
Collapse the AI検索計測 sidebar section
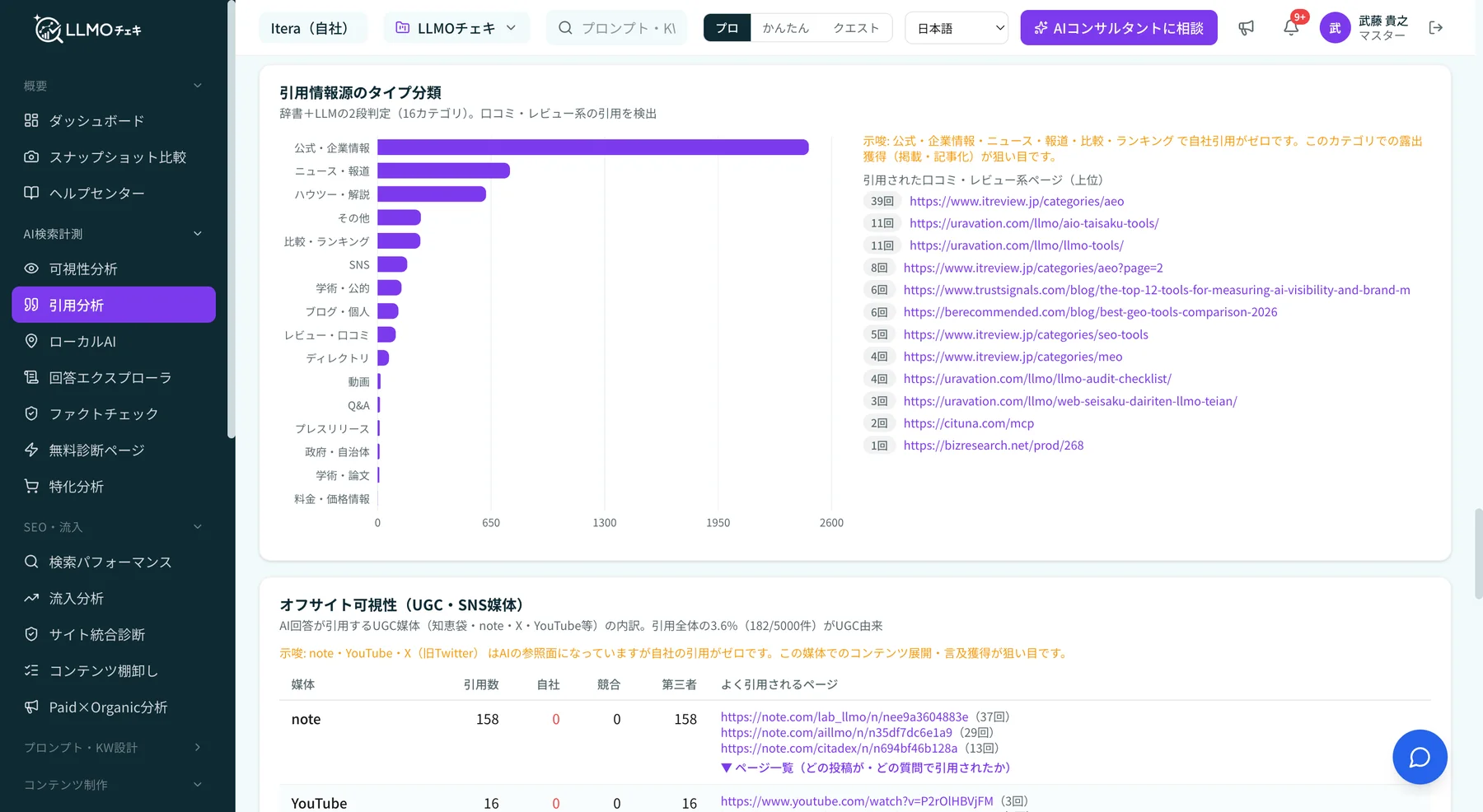point(113,234)
